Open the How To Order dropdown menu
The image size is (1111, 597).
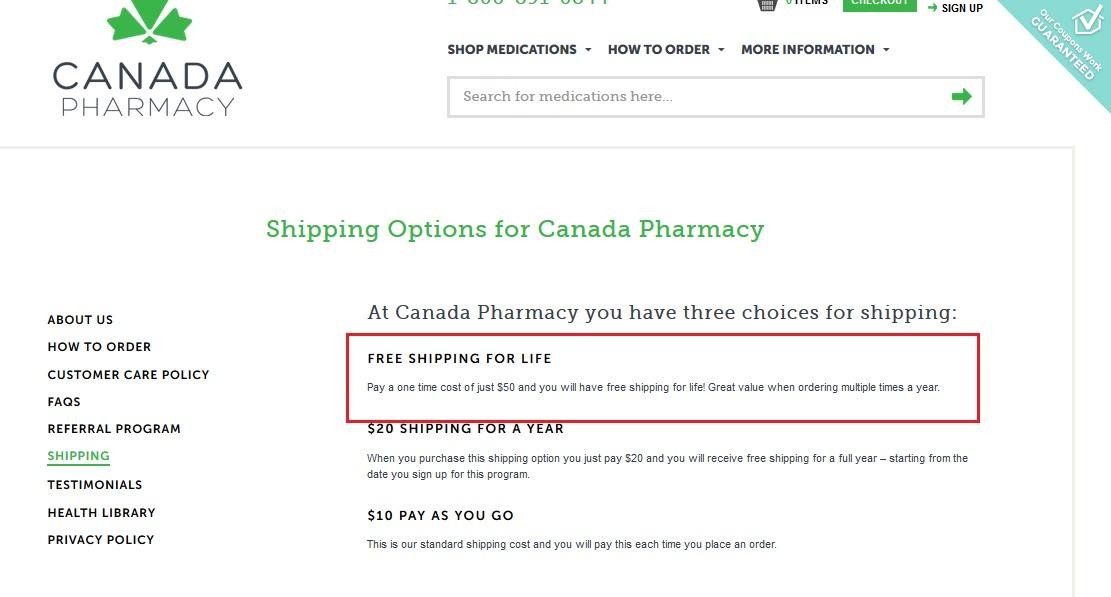point(665,50)
